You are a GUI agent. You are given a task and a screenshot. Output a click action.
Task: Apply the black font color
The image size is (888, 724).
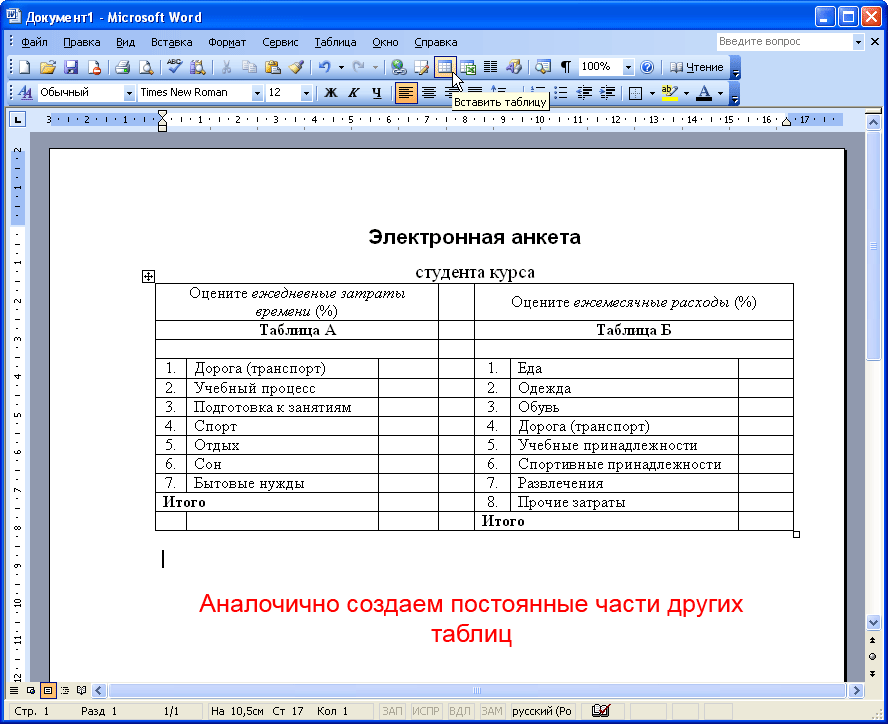pos(704,92)
